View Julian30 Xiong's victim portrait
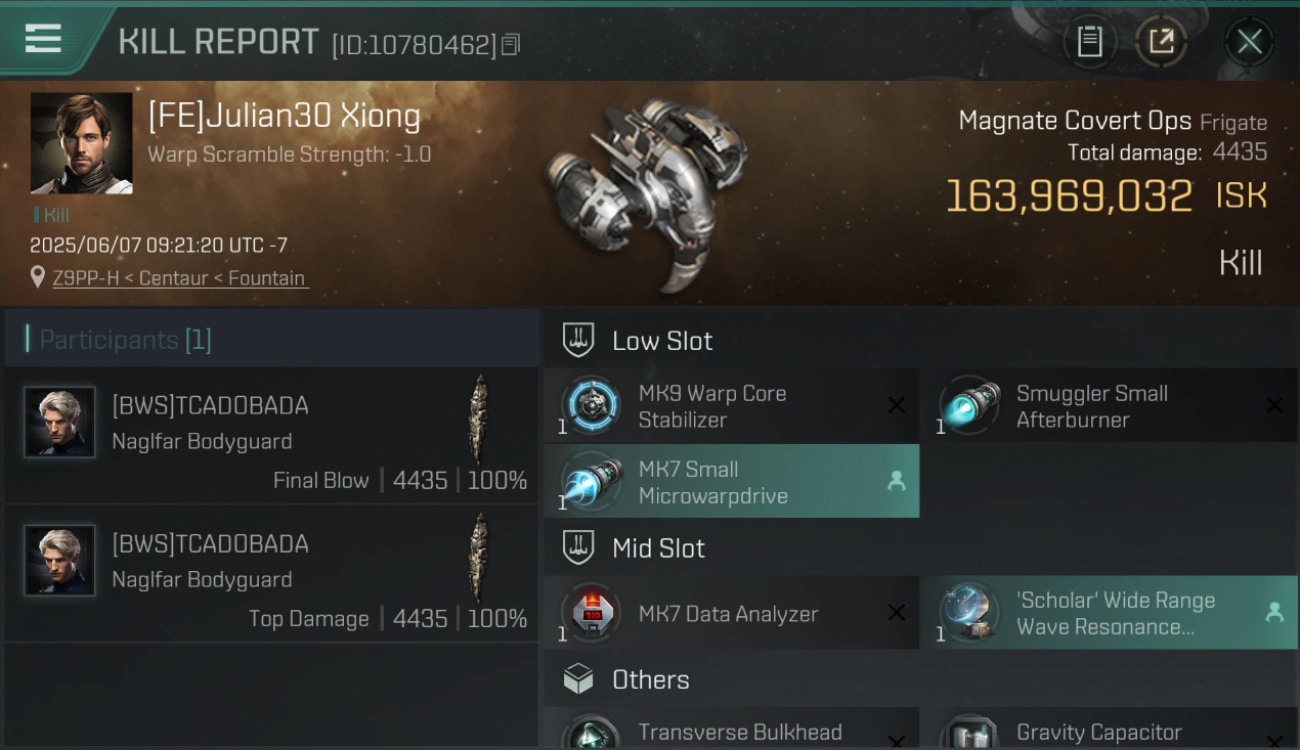The image size is (1300, 750). click(x=81, y=143)
